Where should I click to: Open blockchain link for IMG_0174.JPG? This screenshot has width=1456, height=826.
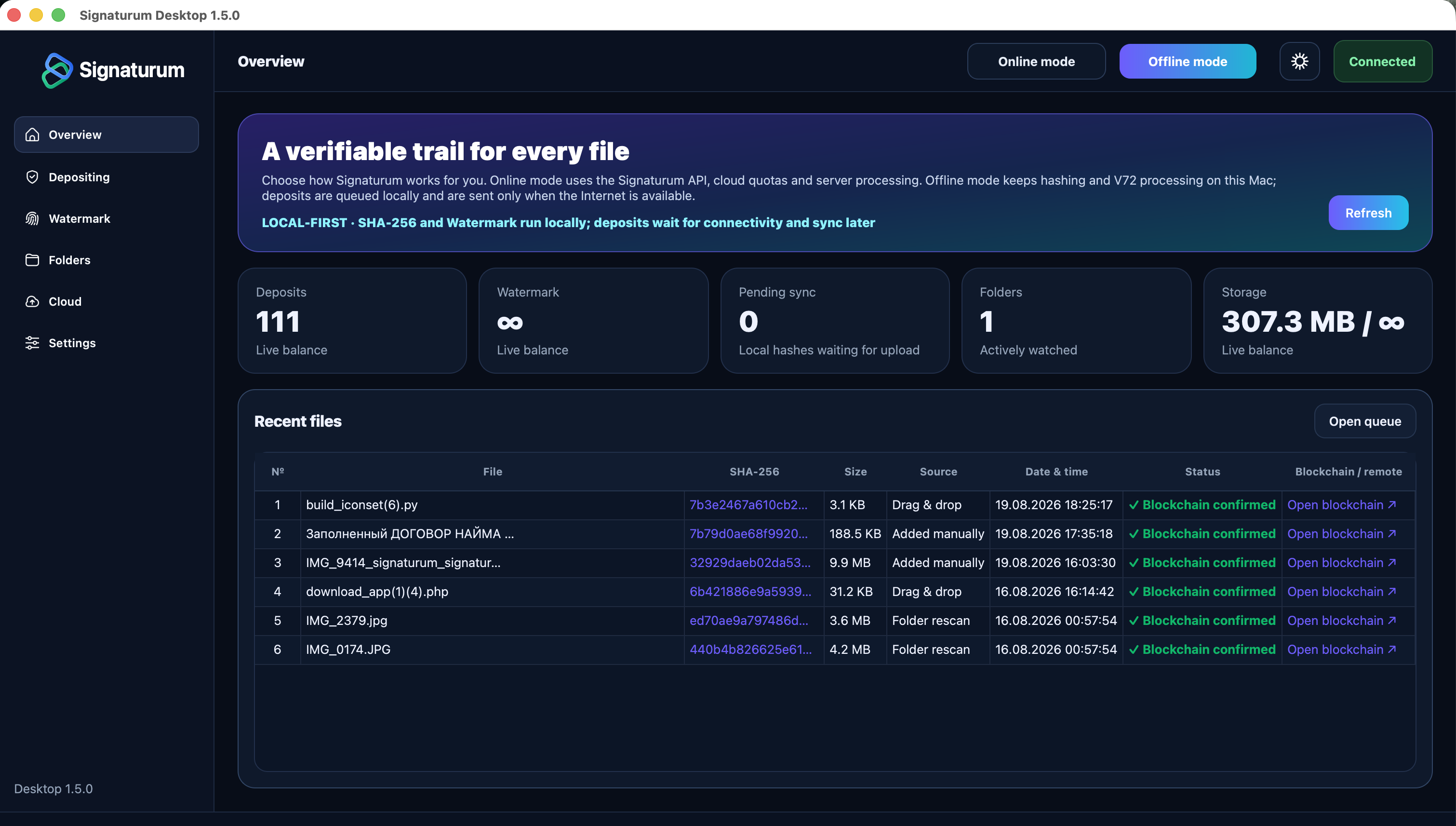1341,650
